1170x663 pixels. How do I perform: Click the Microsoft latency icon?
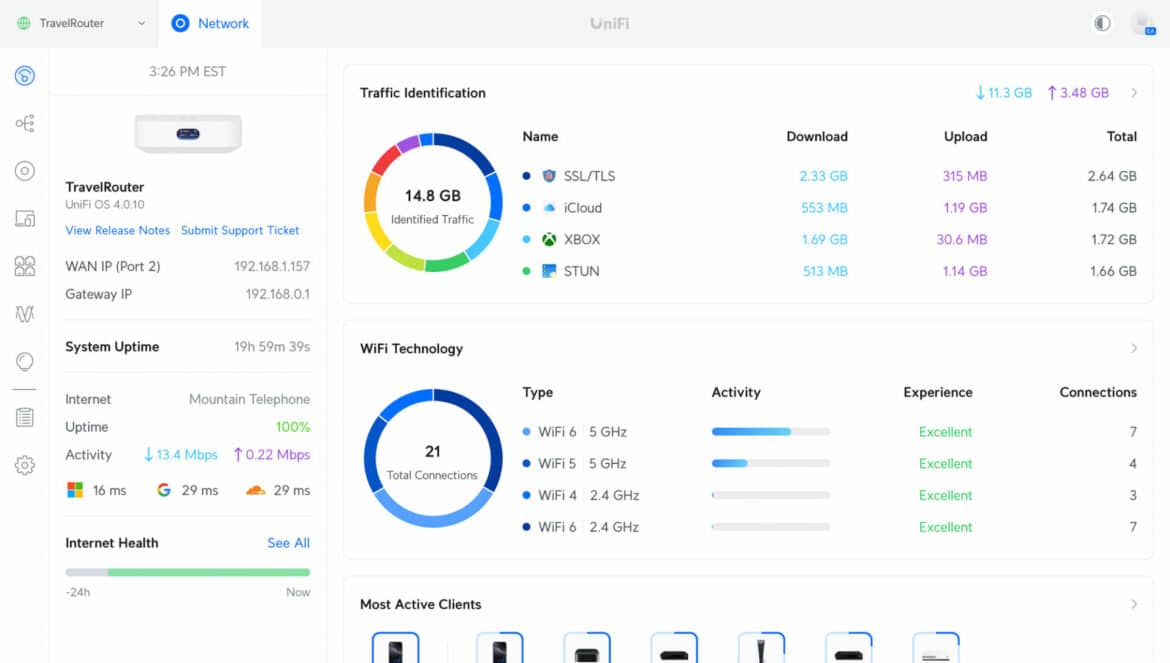point(75,490)
